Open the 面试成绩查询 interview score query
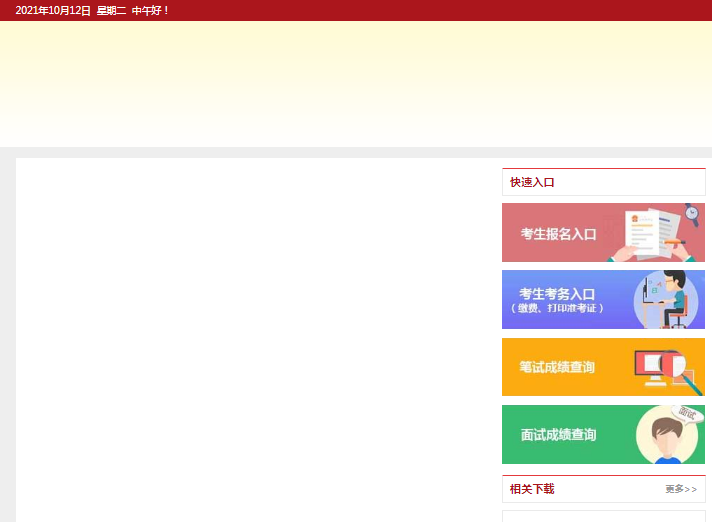 click(558, 435)
